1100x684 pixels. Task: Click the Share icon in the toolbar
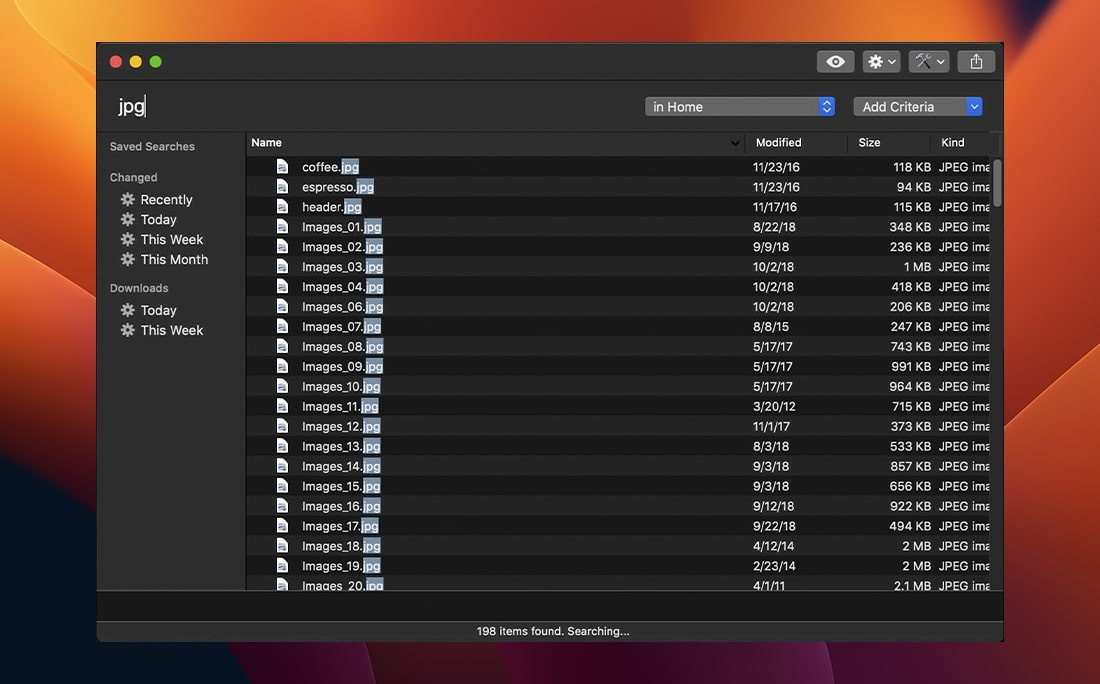point(976,61)
